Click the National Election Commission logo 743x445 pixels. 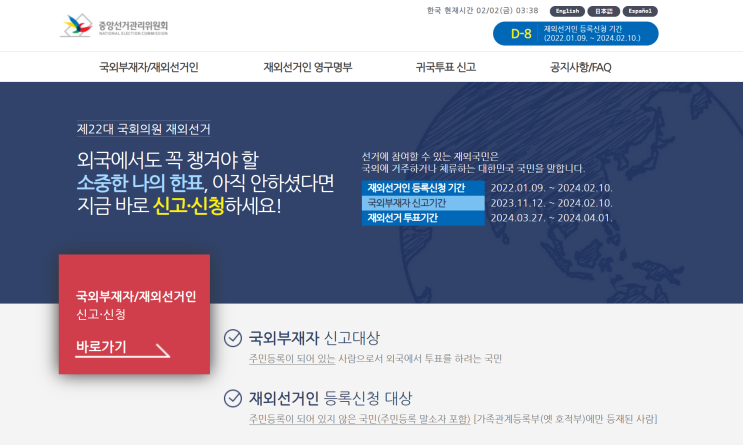click(114, 26)
